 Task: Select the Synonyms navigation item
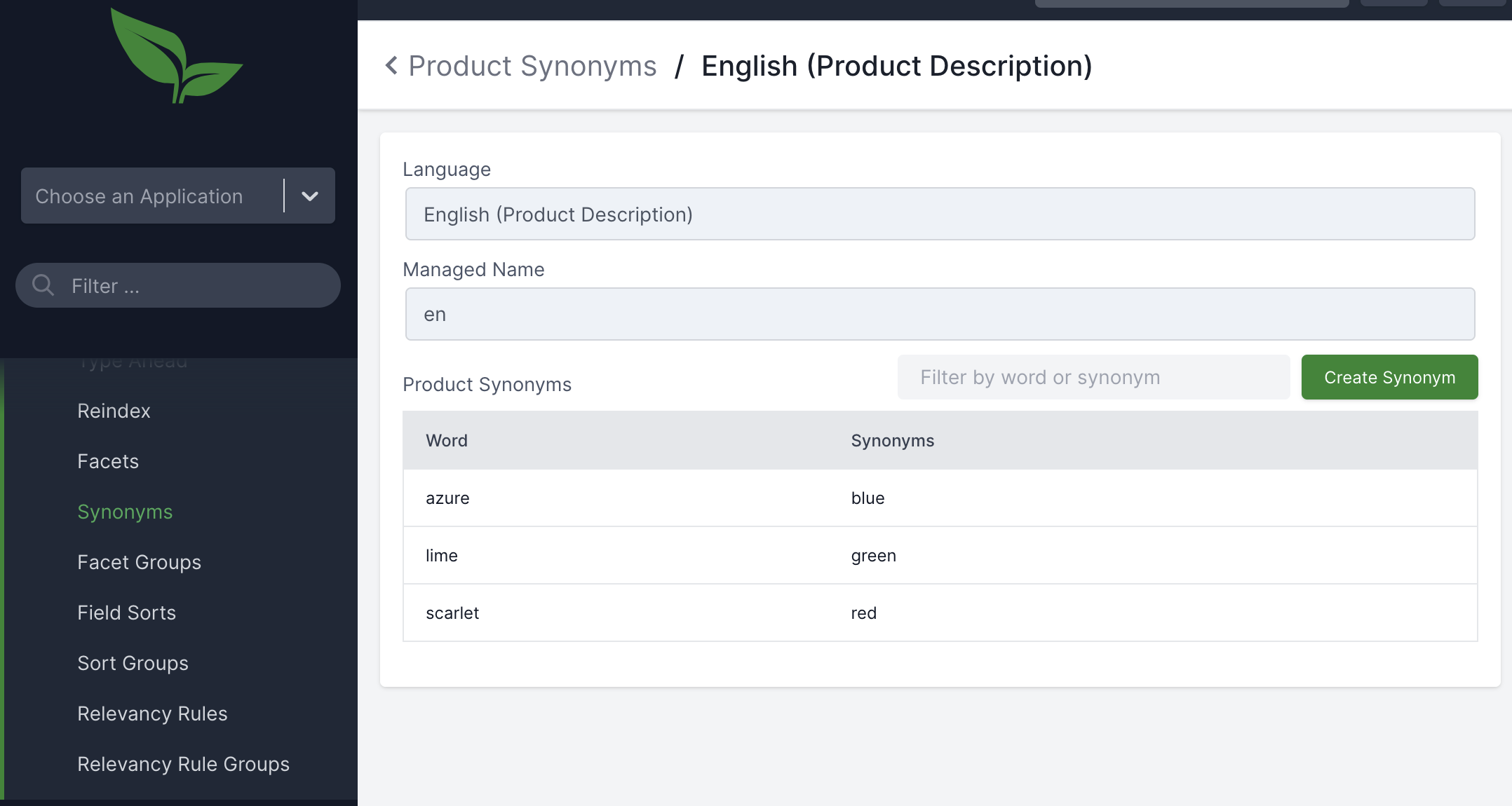coord(125,512)
